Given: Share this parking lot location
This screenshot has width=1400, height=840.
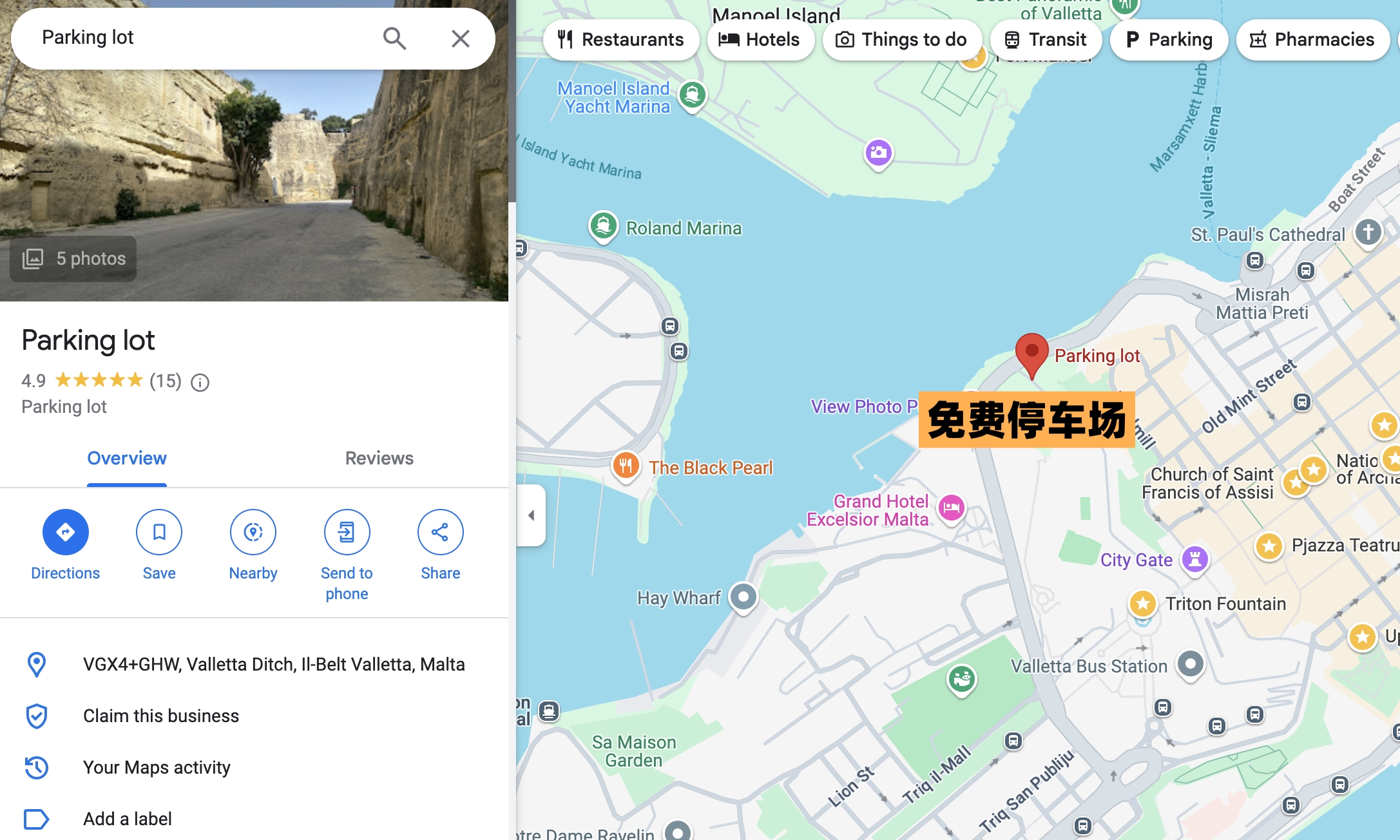Looking at the screenshot, I should 440,532.
